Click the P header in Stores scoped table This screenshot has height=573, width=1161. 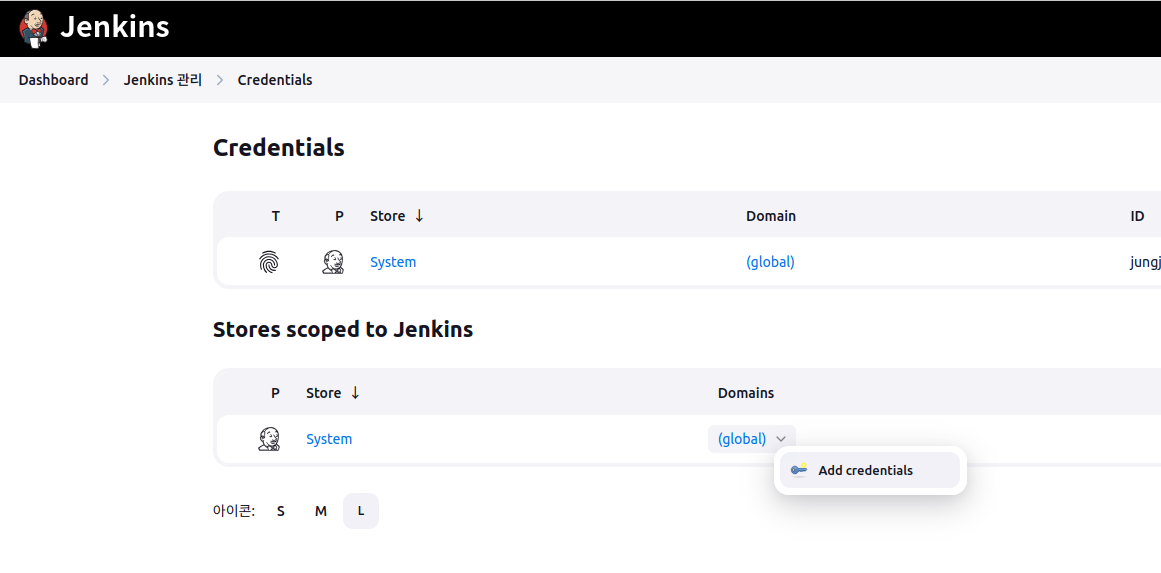[275, 393]
